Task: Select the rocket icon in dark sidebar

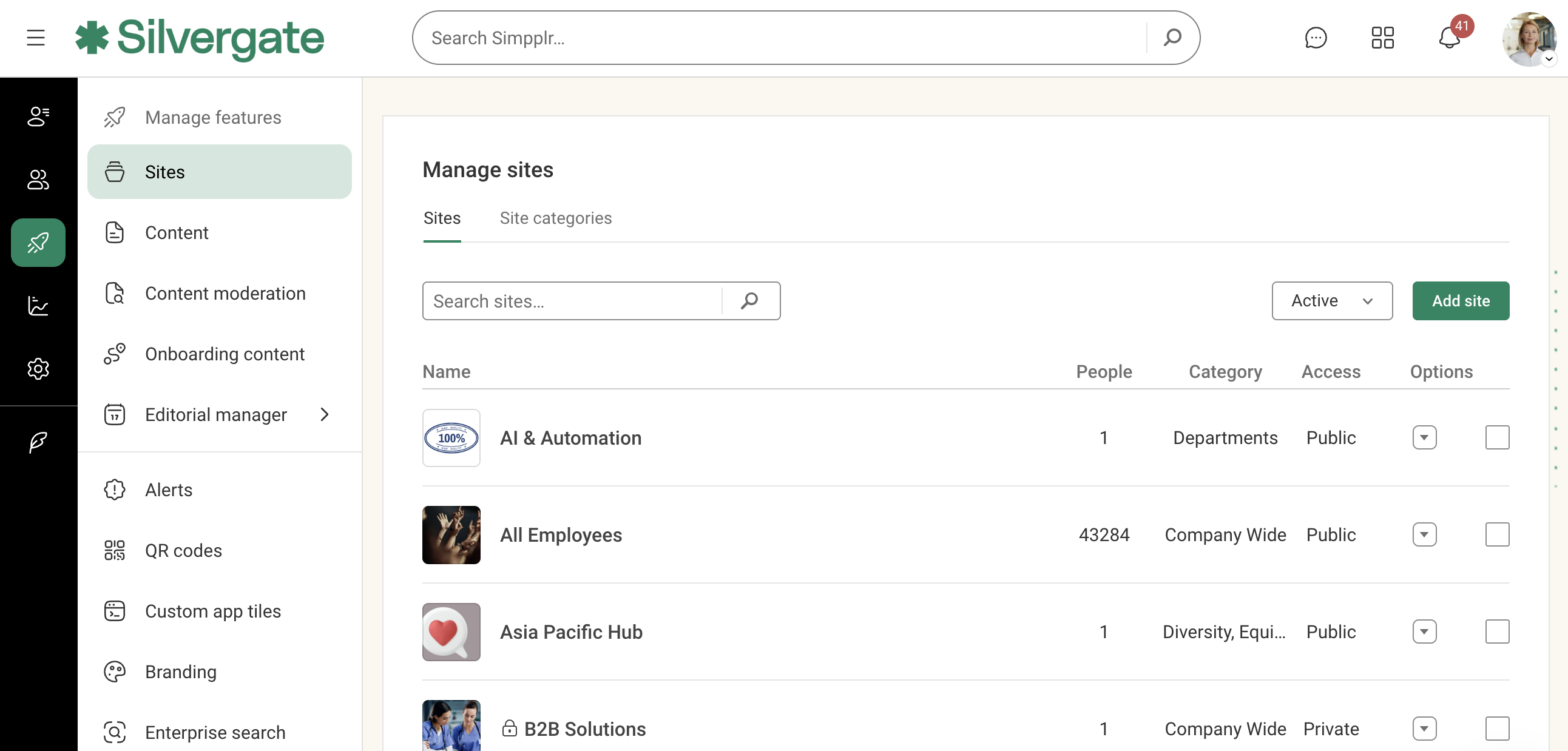Action: (x=38, y=242)
